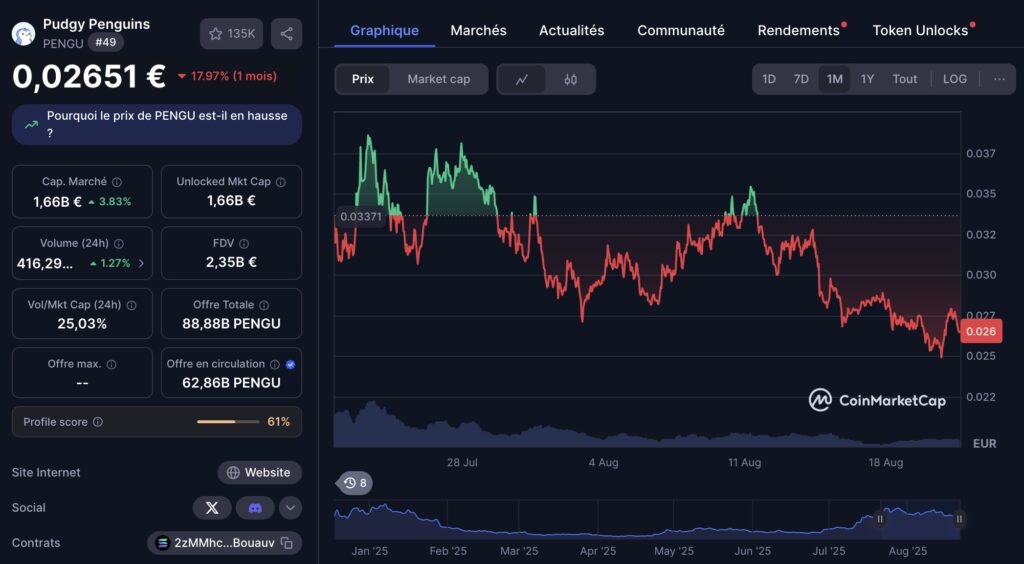Expand more social links chevron

coord(291,508)
